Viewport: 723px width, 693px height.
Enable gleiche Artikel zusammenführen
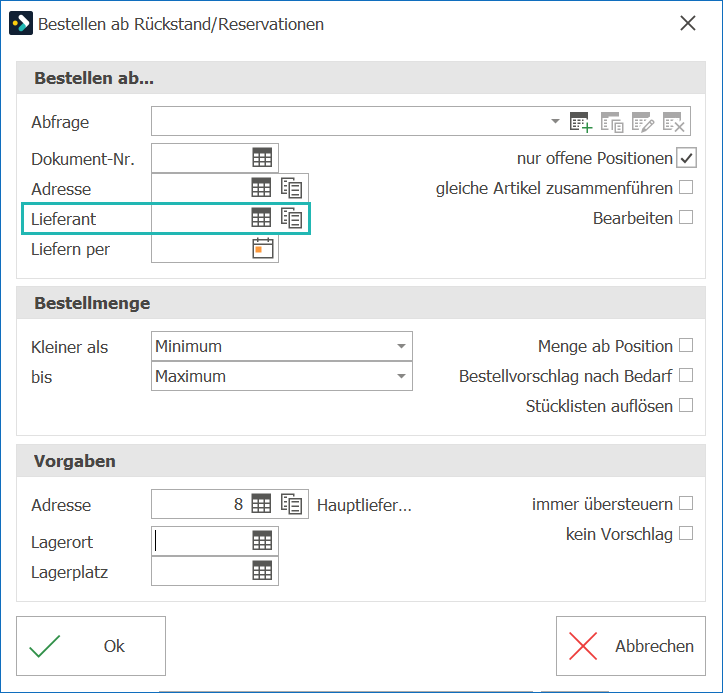click(x=686, y=188)
